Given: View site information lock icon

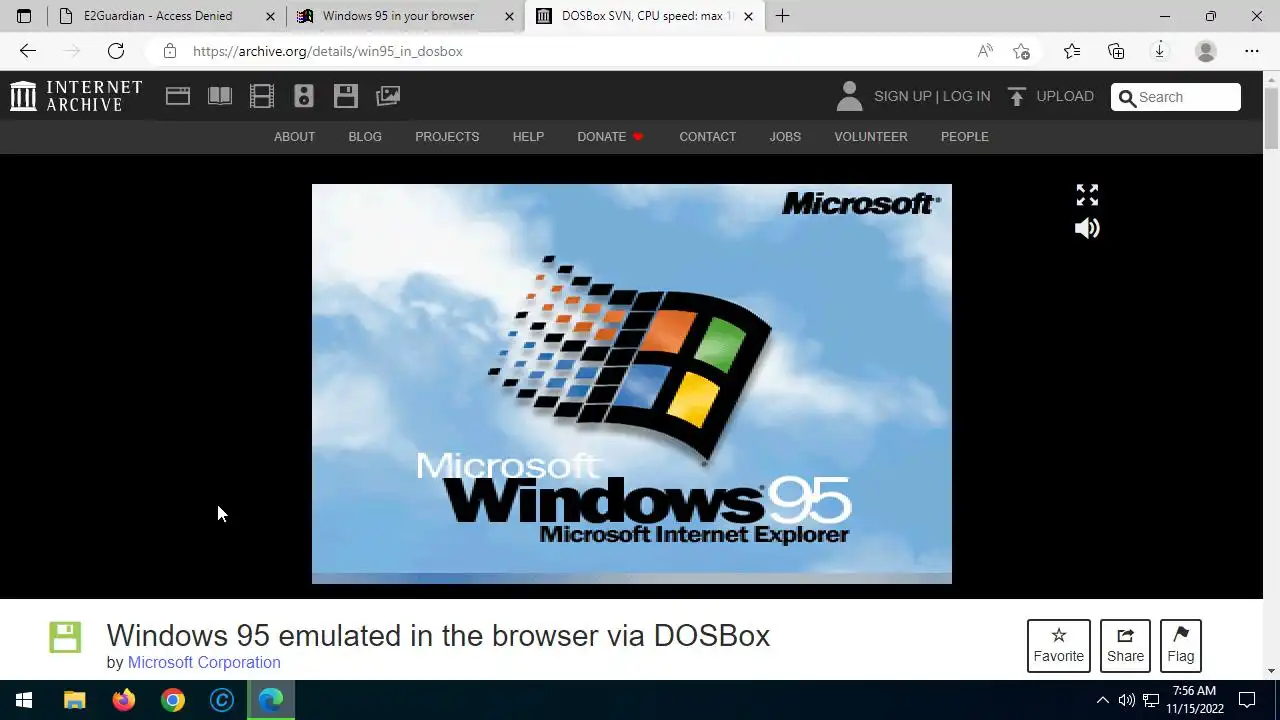Looking at the screenshot, I should click(x=170, y=51).
